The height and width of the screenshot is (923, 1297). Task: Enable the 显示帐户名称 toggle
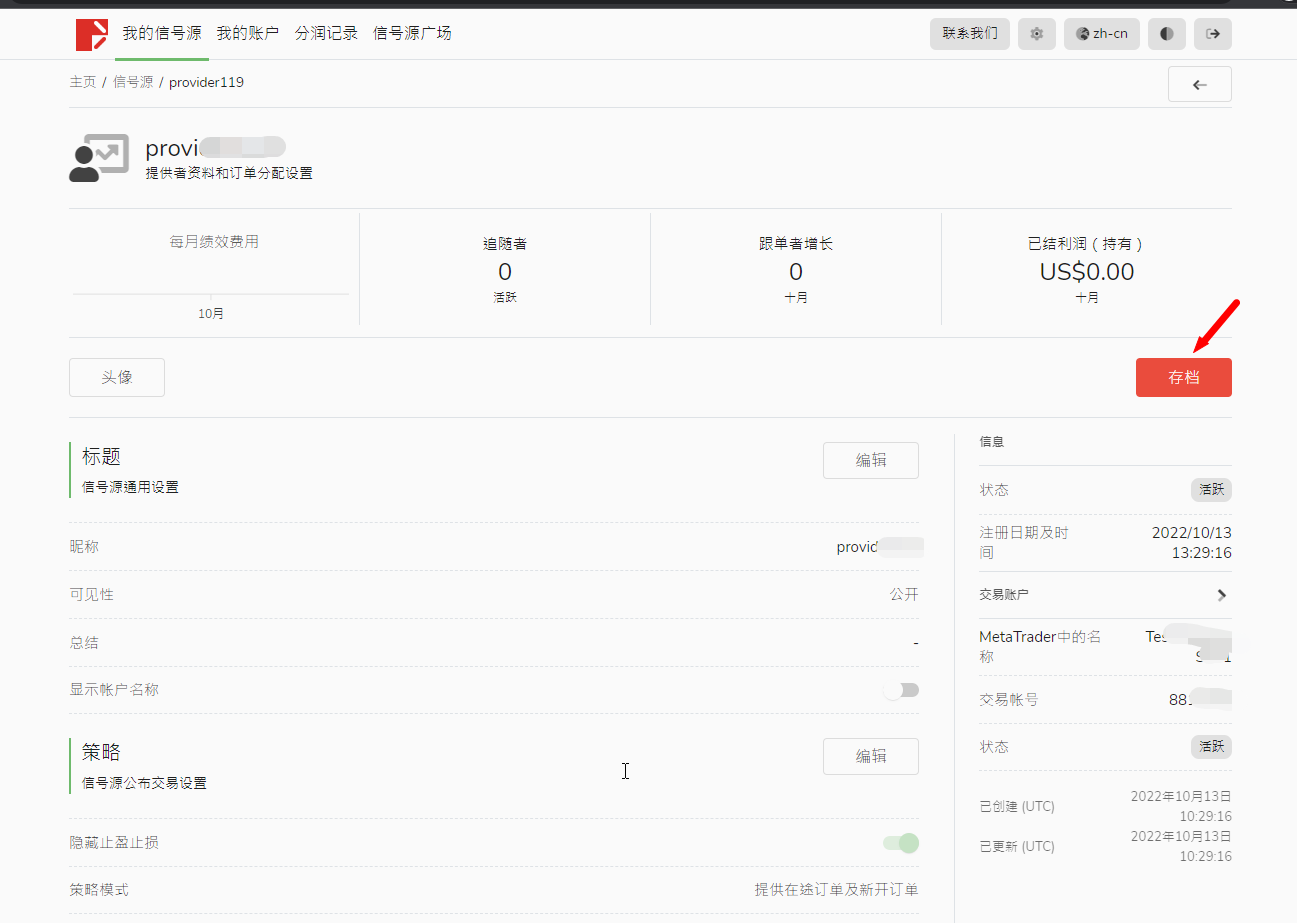[901, 690]
